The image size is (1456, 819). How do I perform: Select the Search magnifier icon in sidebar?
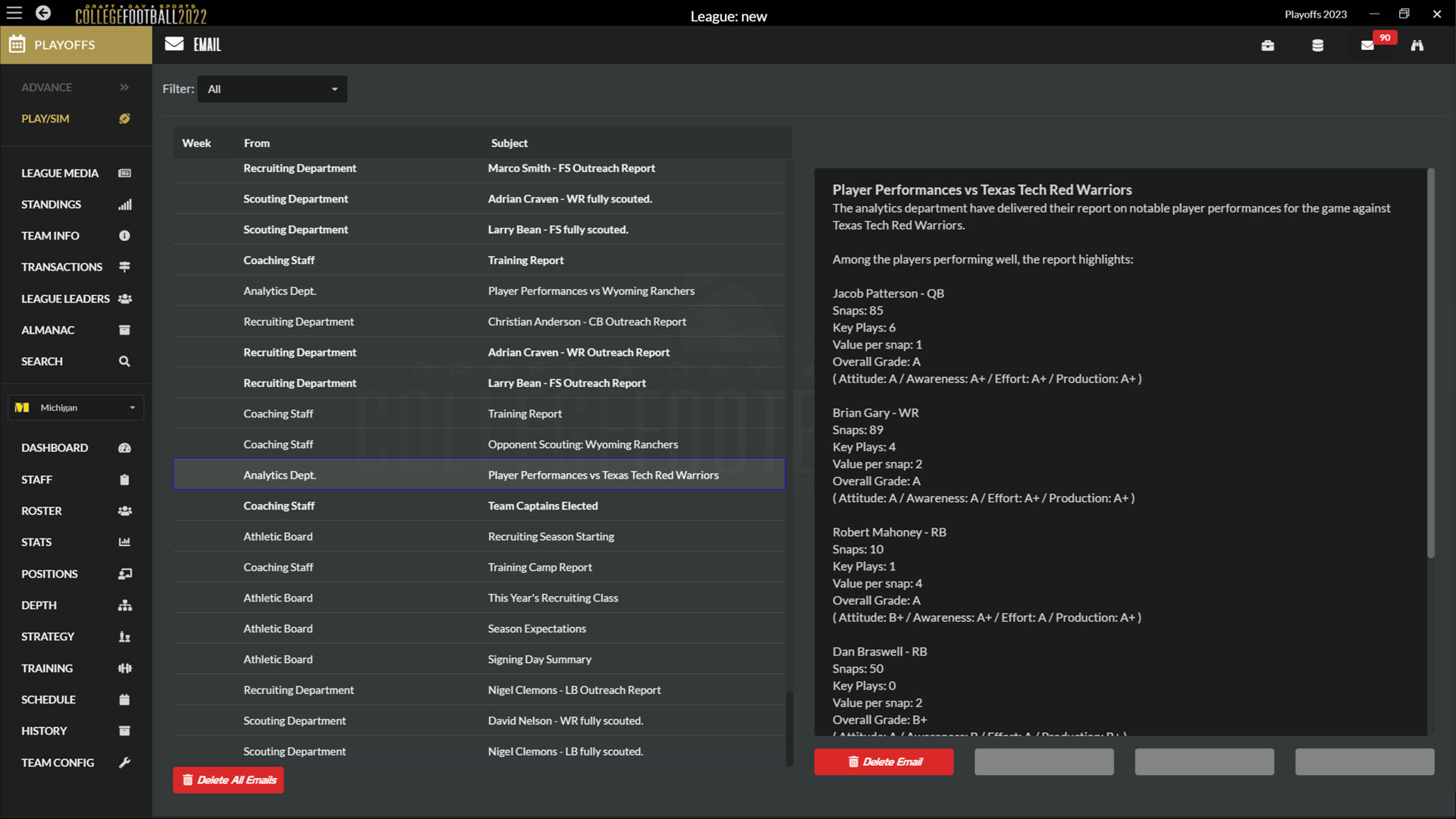click(x=124, y=361)
